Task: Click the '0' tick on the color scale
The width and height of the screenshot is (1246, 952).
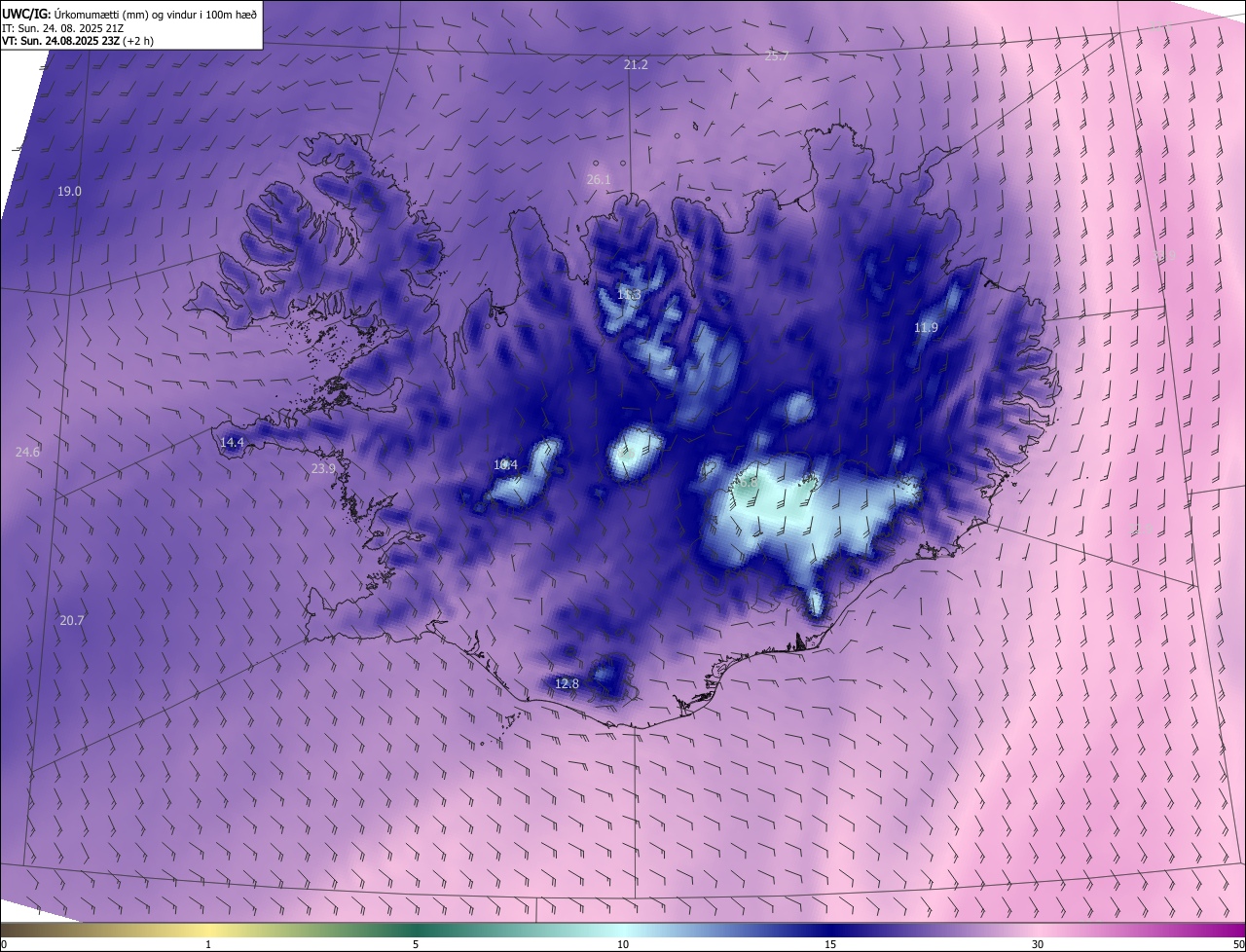Action: [x=4, y=944]
